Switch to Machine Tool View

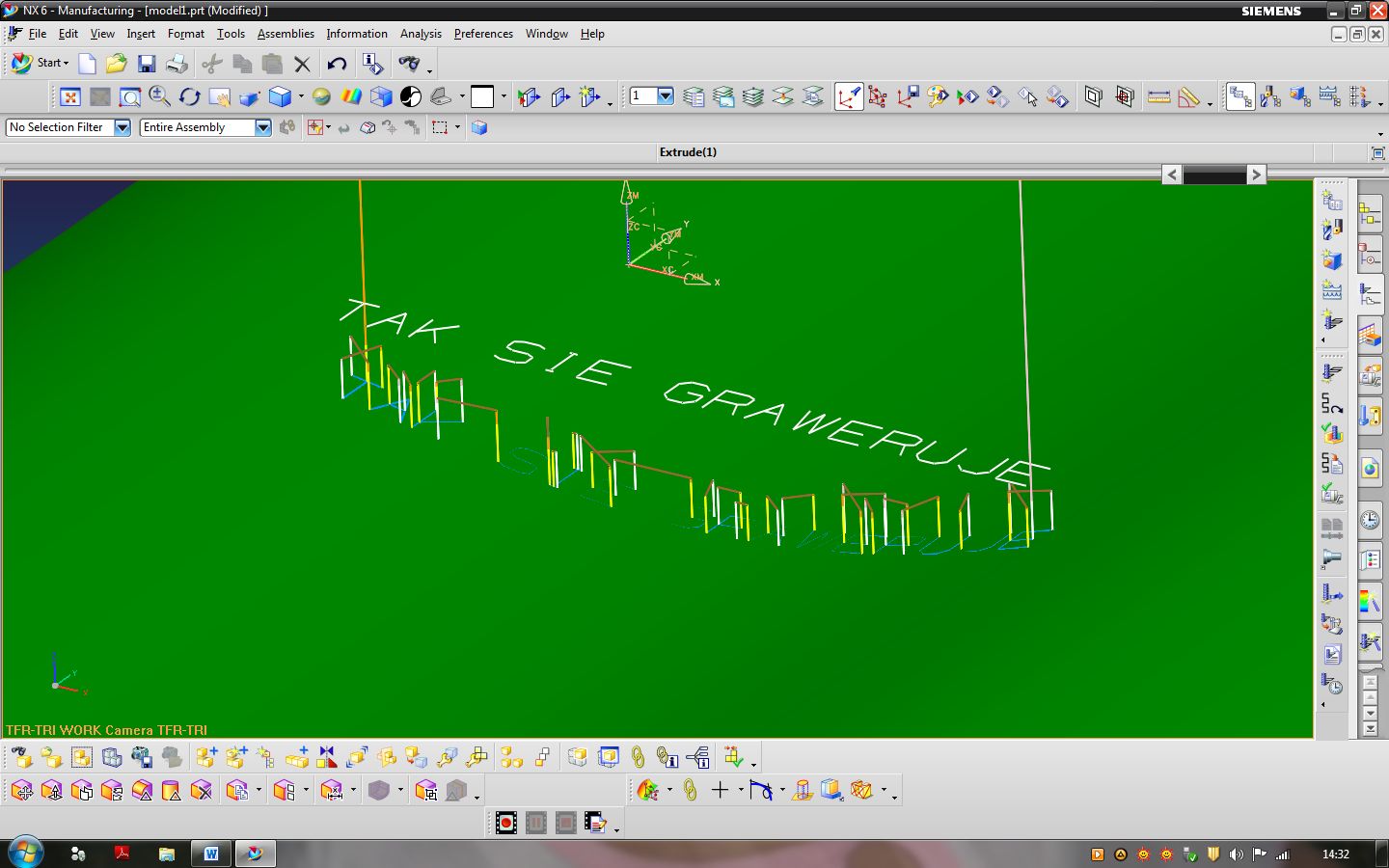[x=1270, y=96]
